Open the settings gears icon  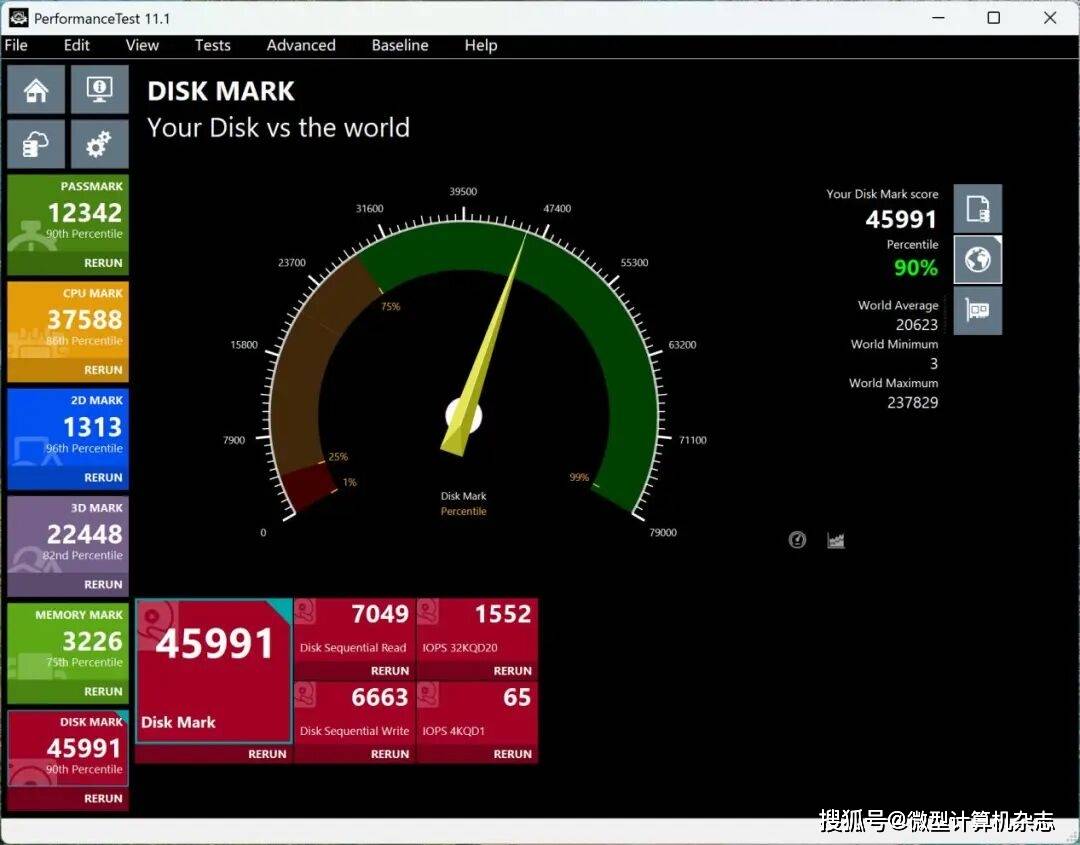coord(100,144)
